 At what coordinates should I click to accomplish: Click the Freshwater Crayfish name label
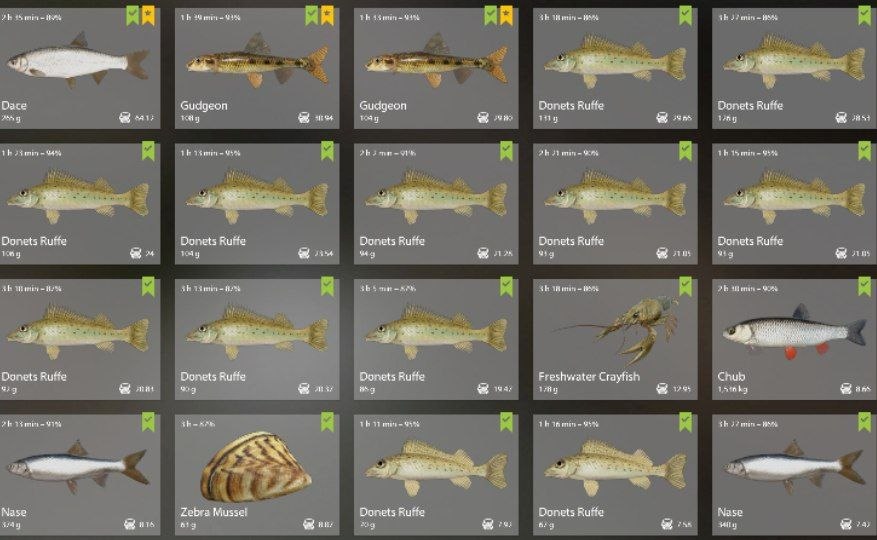(589, 377)
